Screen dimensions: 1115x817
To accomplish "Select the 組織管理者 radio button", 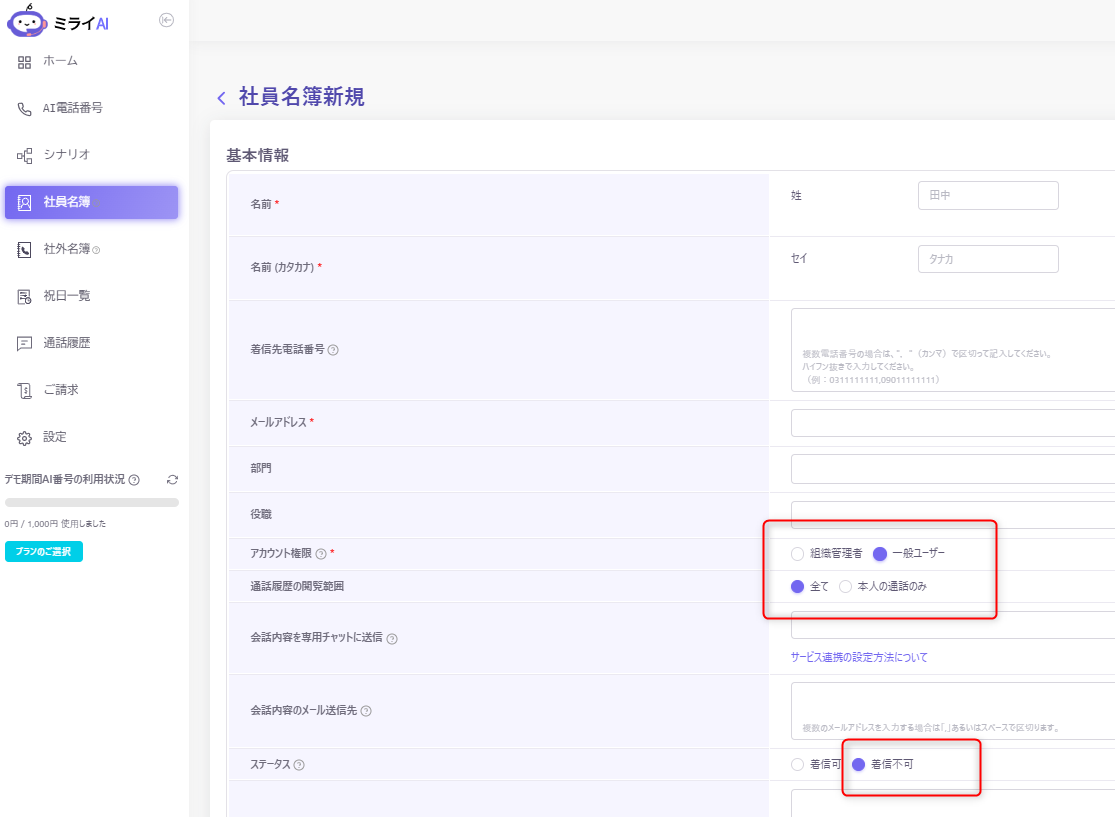I will click(797, 554).
